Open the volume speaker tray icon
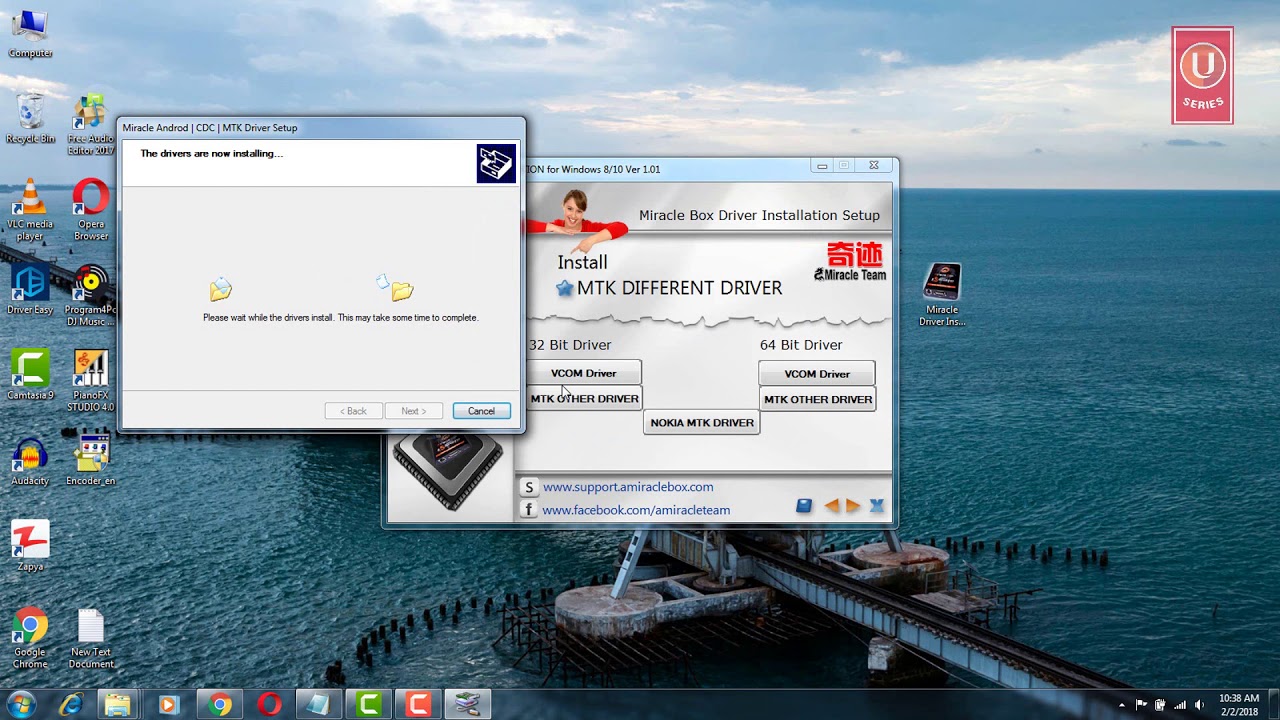 (1198, 705)
